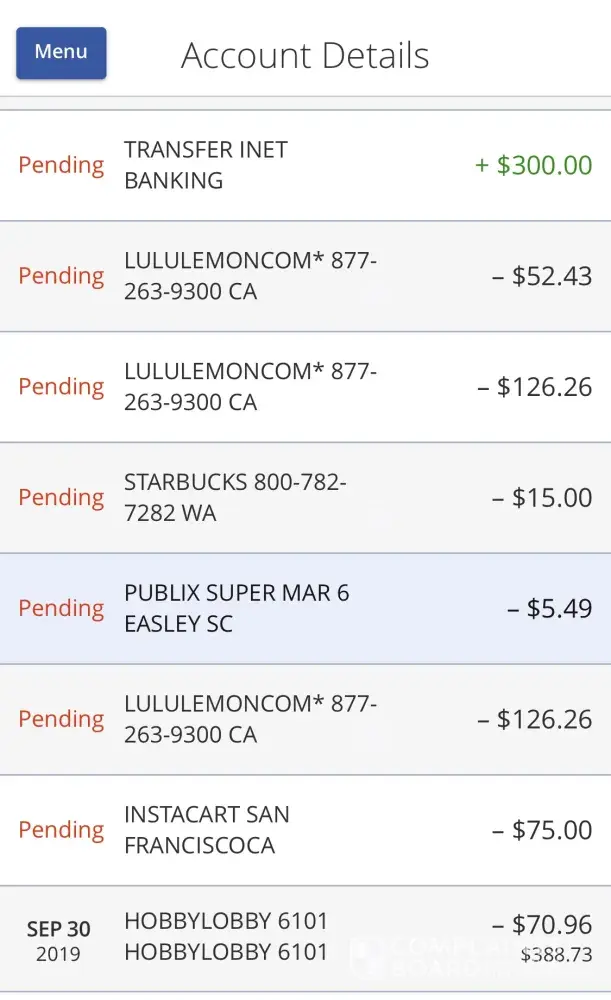Image resolution: width=611 pixels, height=1000 pixels.
Task: Open the PUBLIX SUPER MAR 6 transaction
Action: (x=237, y=608)
